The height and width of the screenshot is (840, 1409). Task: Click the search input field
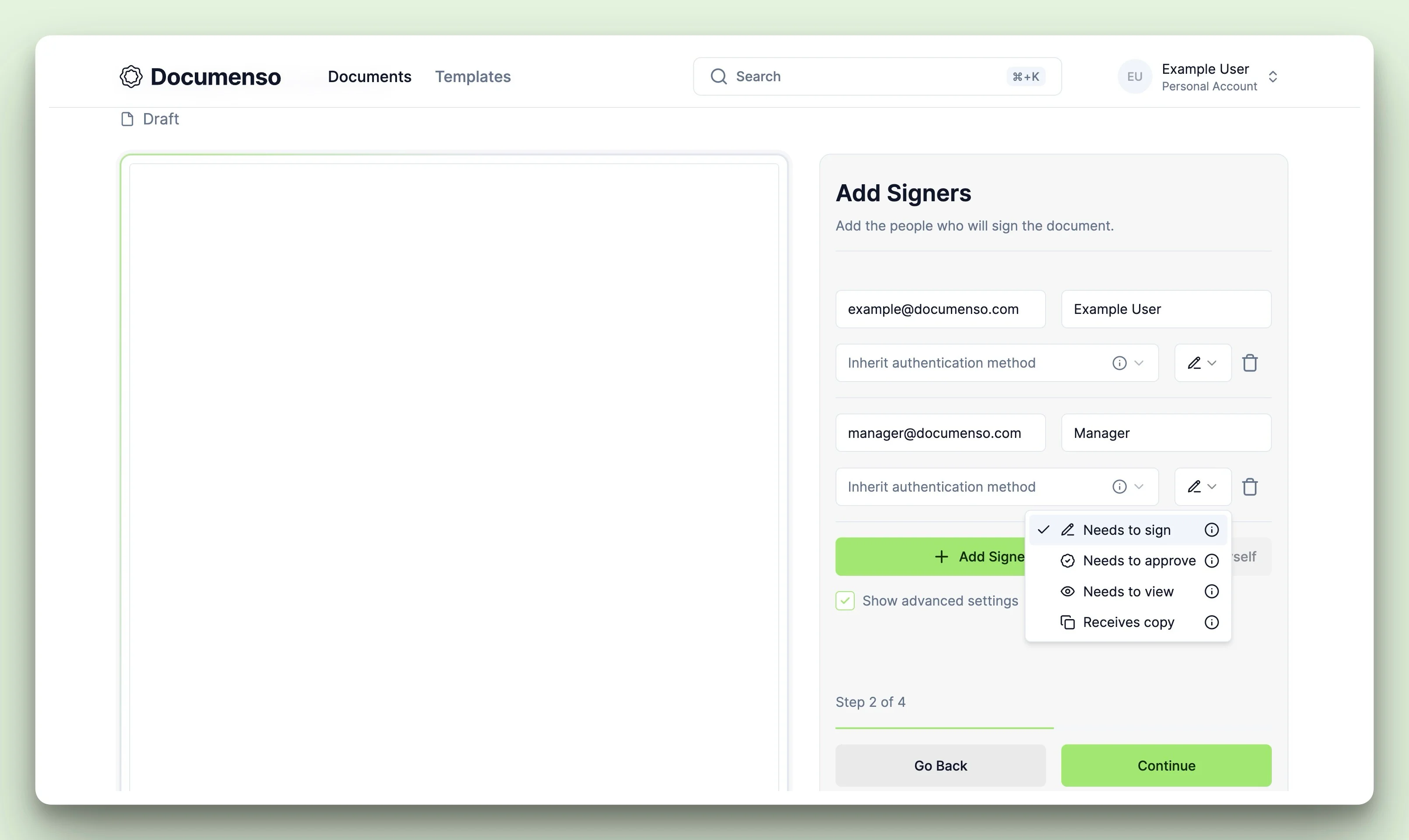[877, 76]
